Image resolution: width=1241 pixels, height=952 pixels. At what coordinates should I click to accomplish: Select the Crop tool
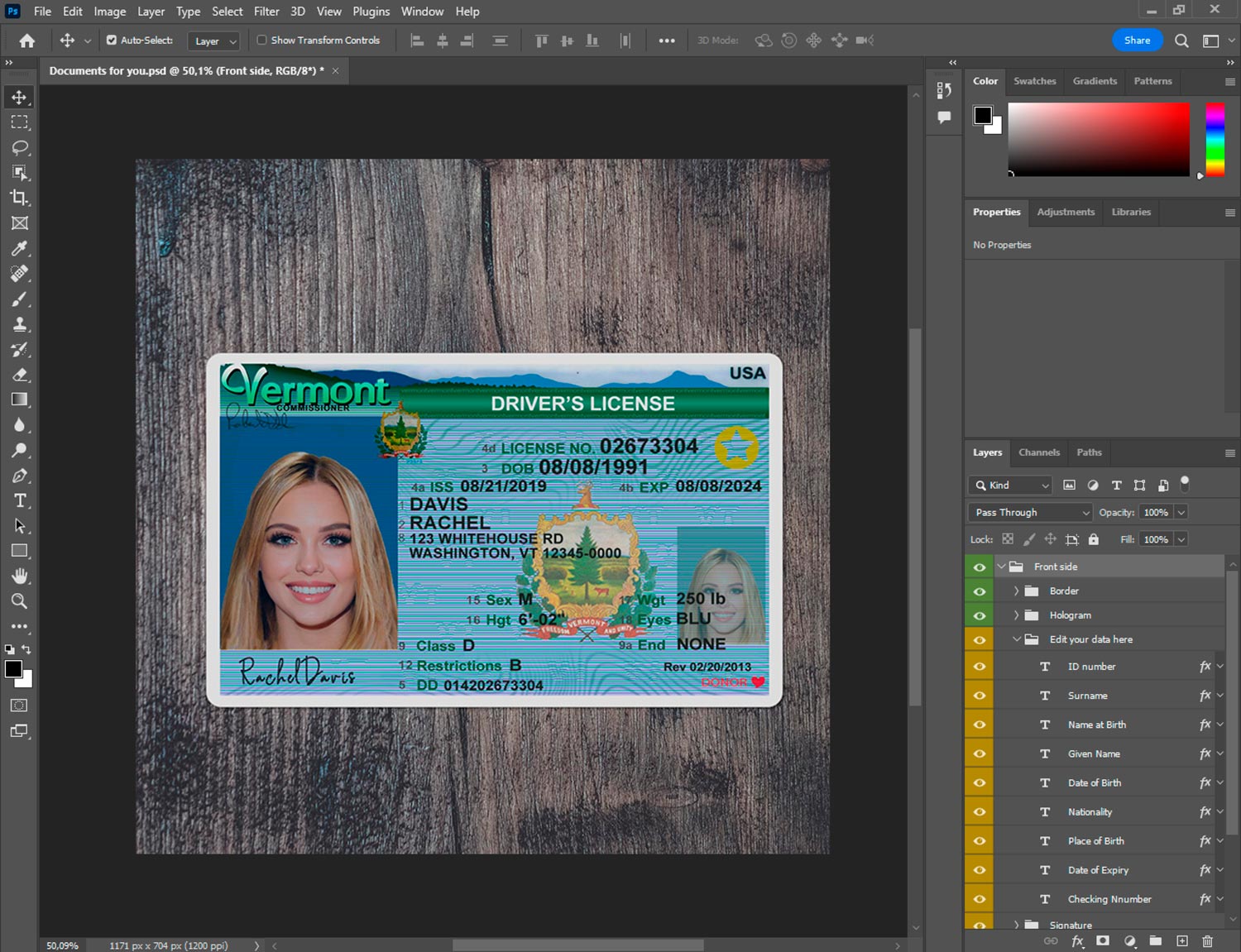(x=20, y=198)
